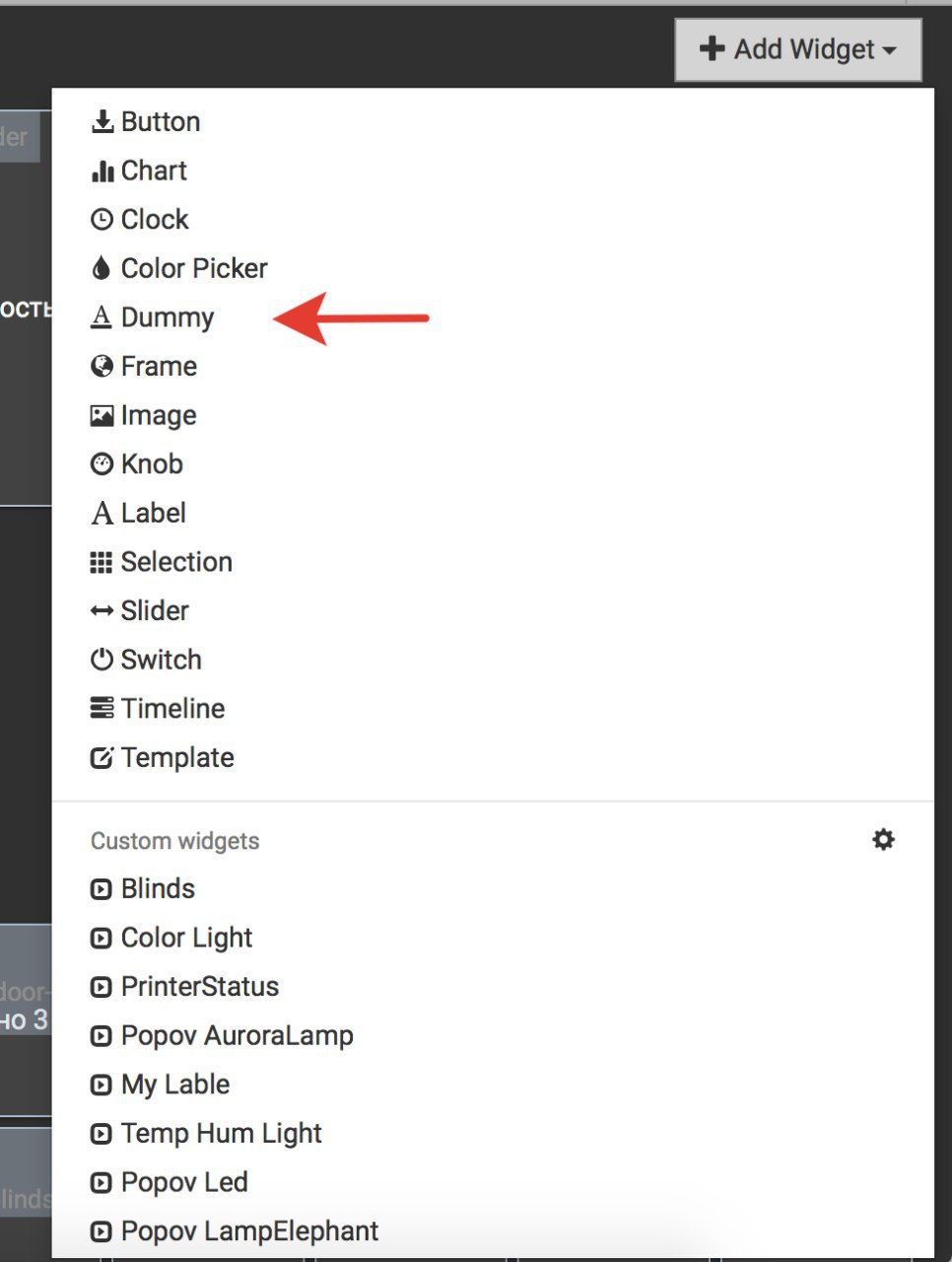
Task: Open custom widgets settings gear
Action: pos(884,839)
